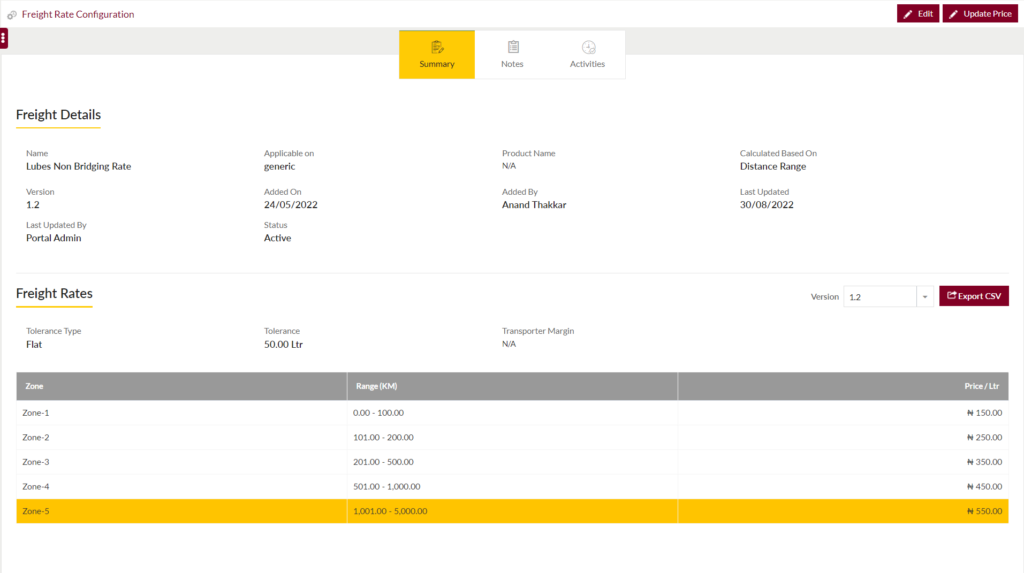Click the name Lubes Non Bridging Rate

tap(78, 167)
